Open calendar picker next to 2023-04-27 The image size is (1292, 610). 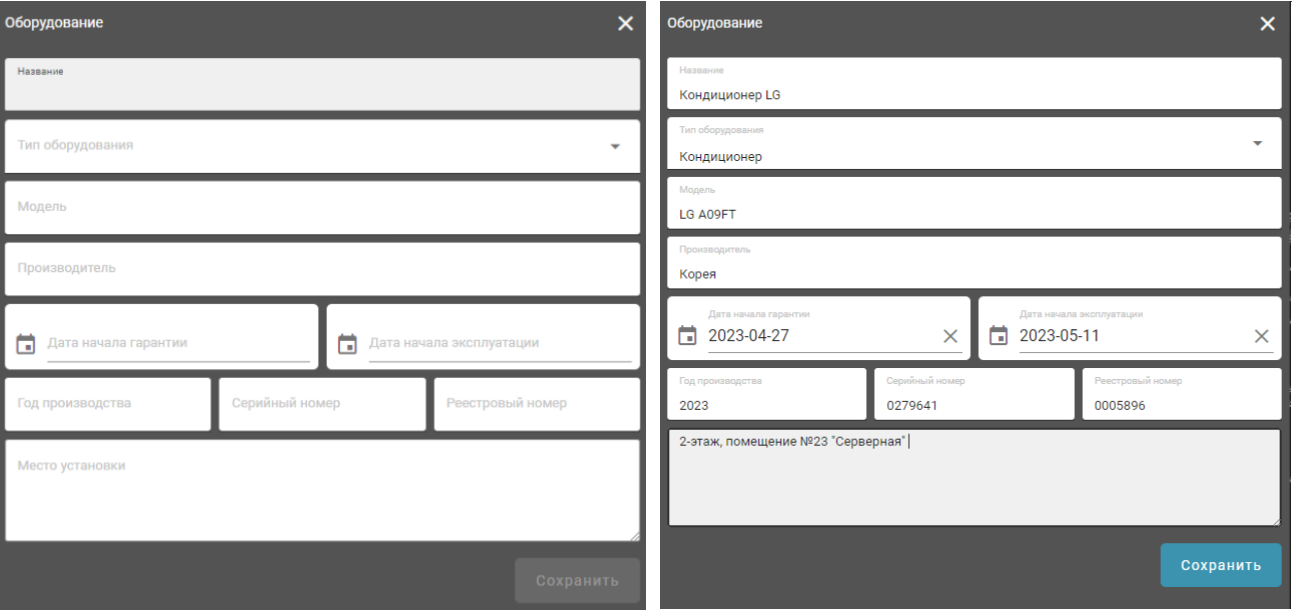687,336
